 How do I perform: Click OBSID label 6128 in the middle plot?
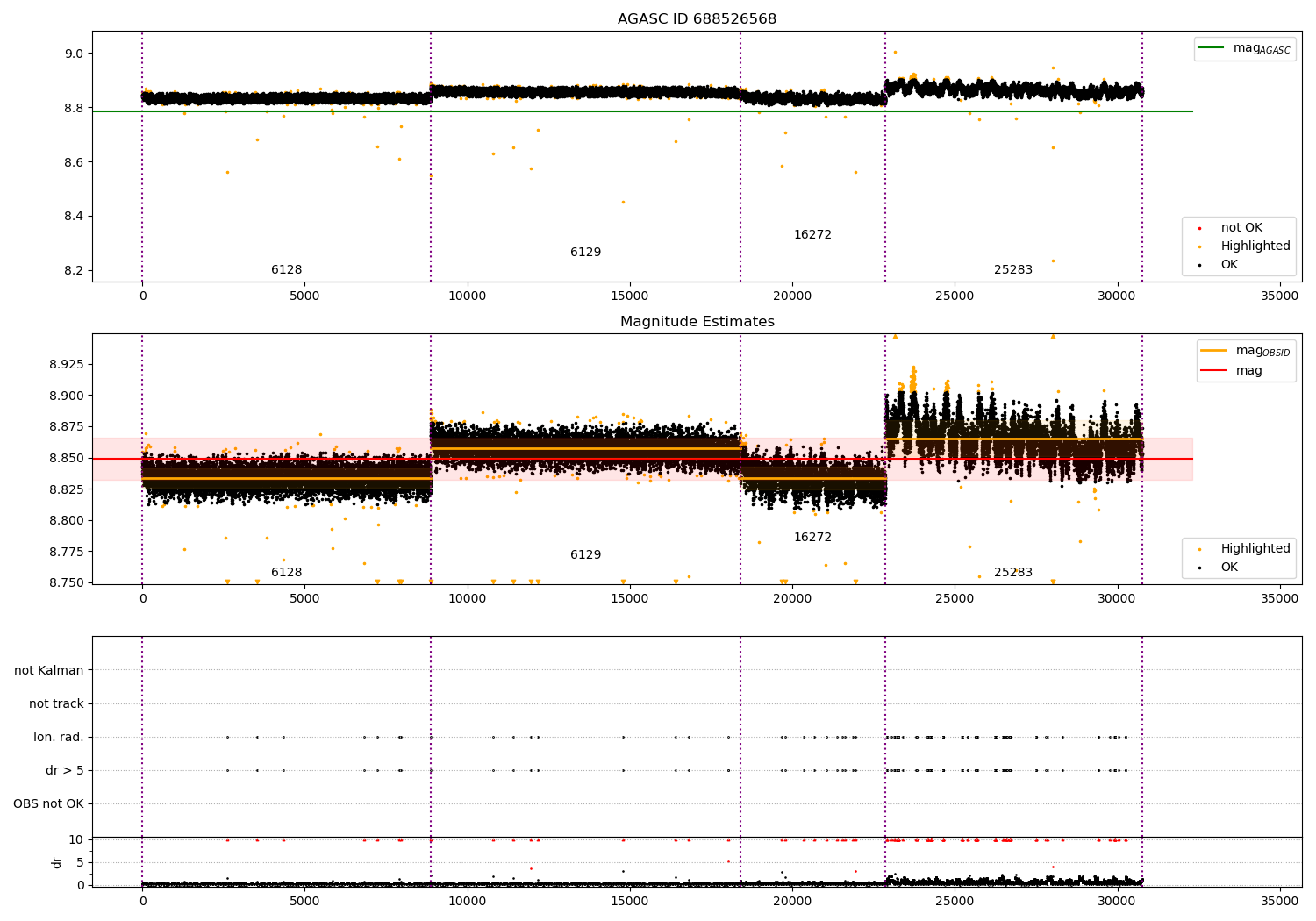[x=286, y=572]
